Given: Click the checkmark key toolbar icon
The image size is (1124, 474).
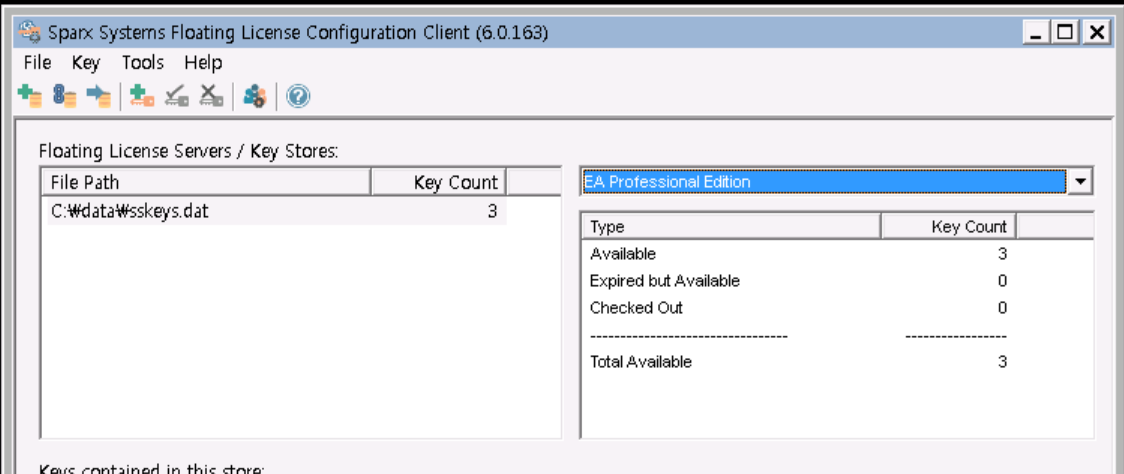Looking at the screenshot, I should tap(176, 96).
